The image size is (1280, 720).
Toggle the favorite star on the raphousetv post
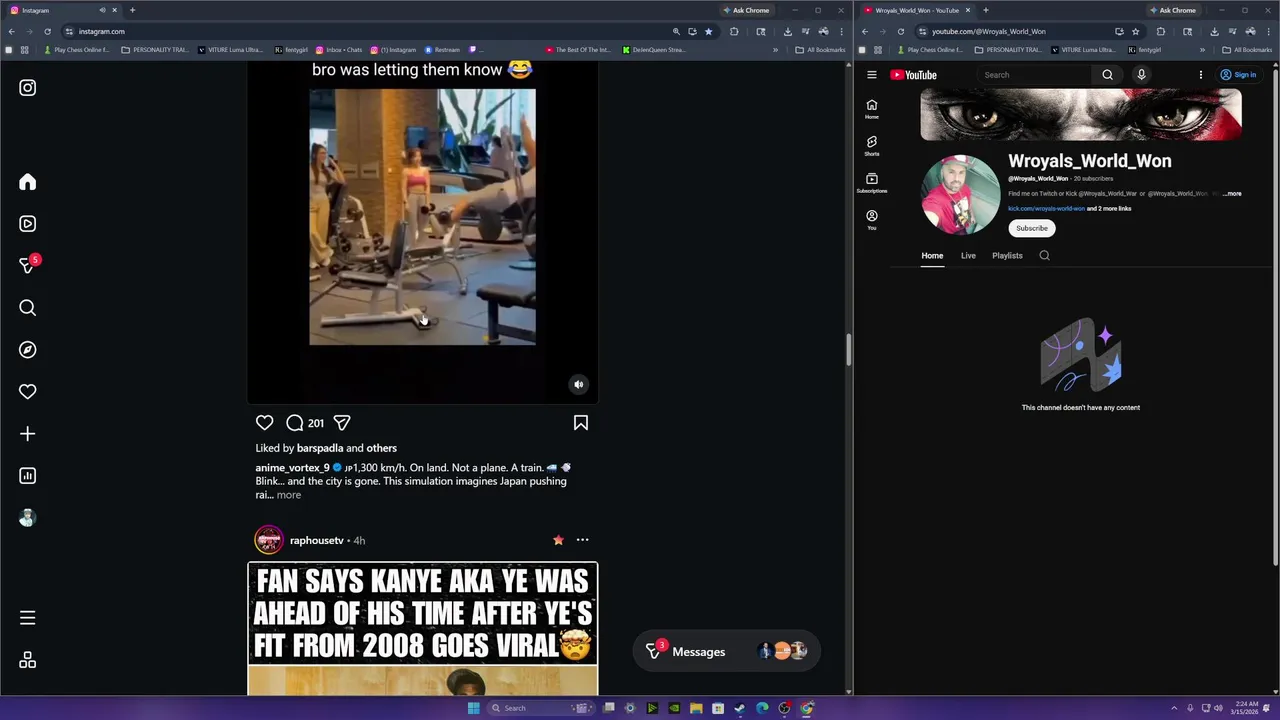[558, 540]
